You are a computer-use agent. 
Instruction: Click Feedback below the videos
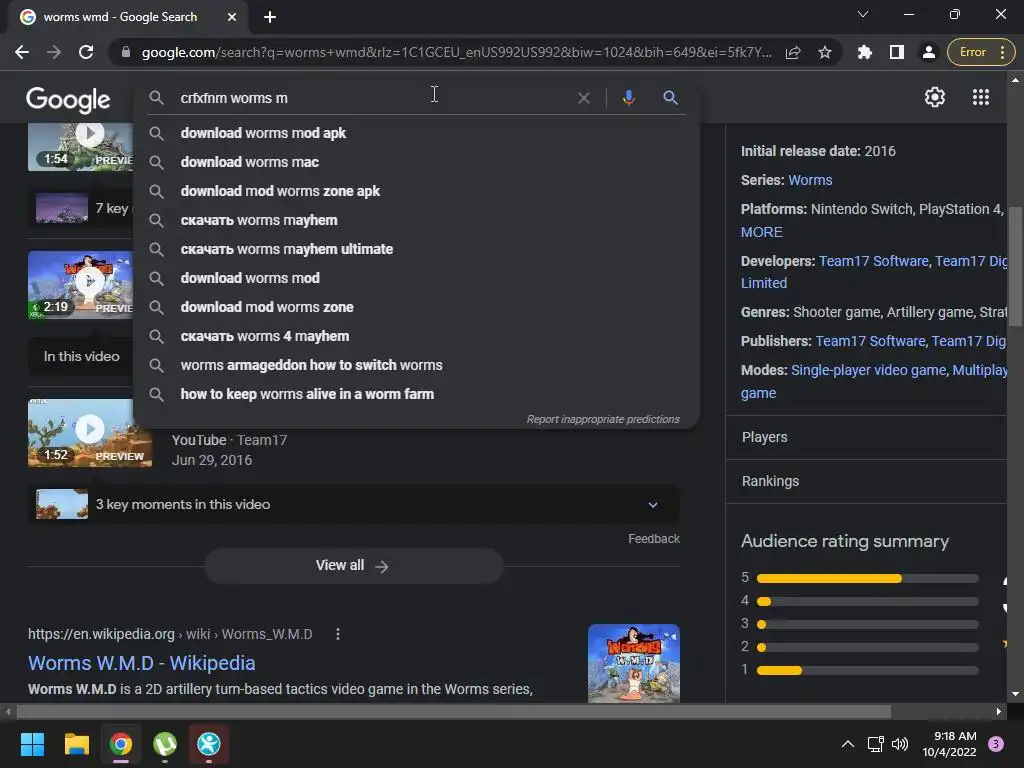click(654, 539)
